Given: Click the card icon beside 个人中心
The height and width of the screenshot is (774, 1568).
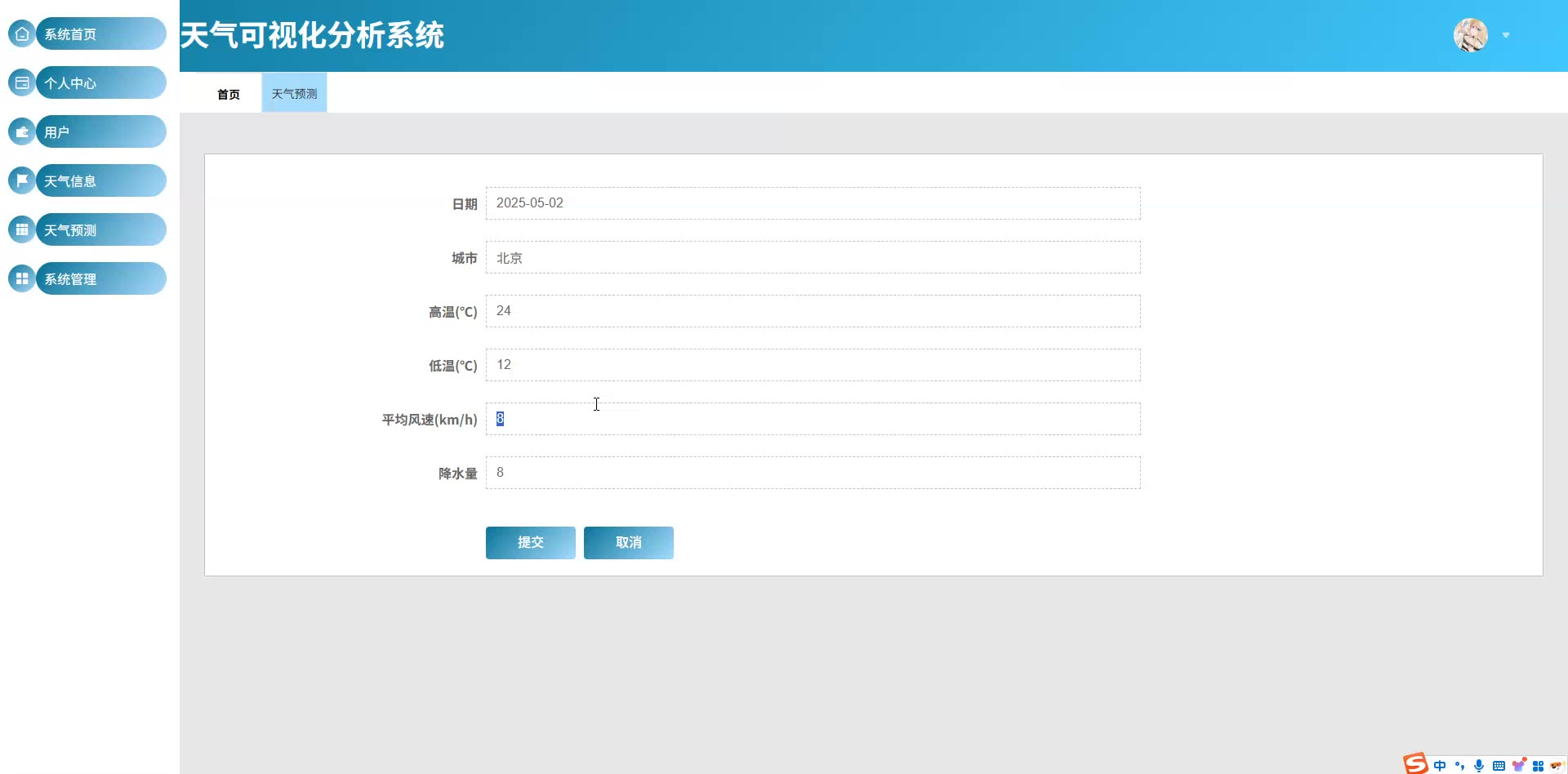Looking at the screenshot, I should point(22,82).
